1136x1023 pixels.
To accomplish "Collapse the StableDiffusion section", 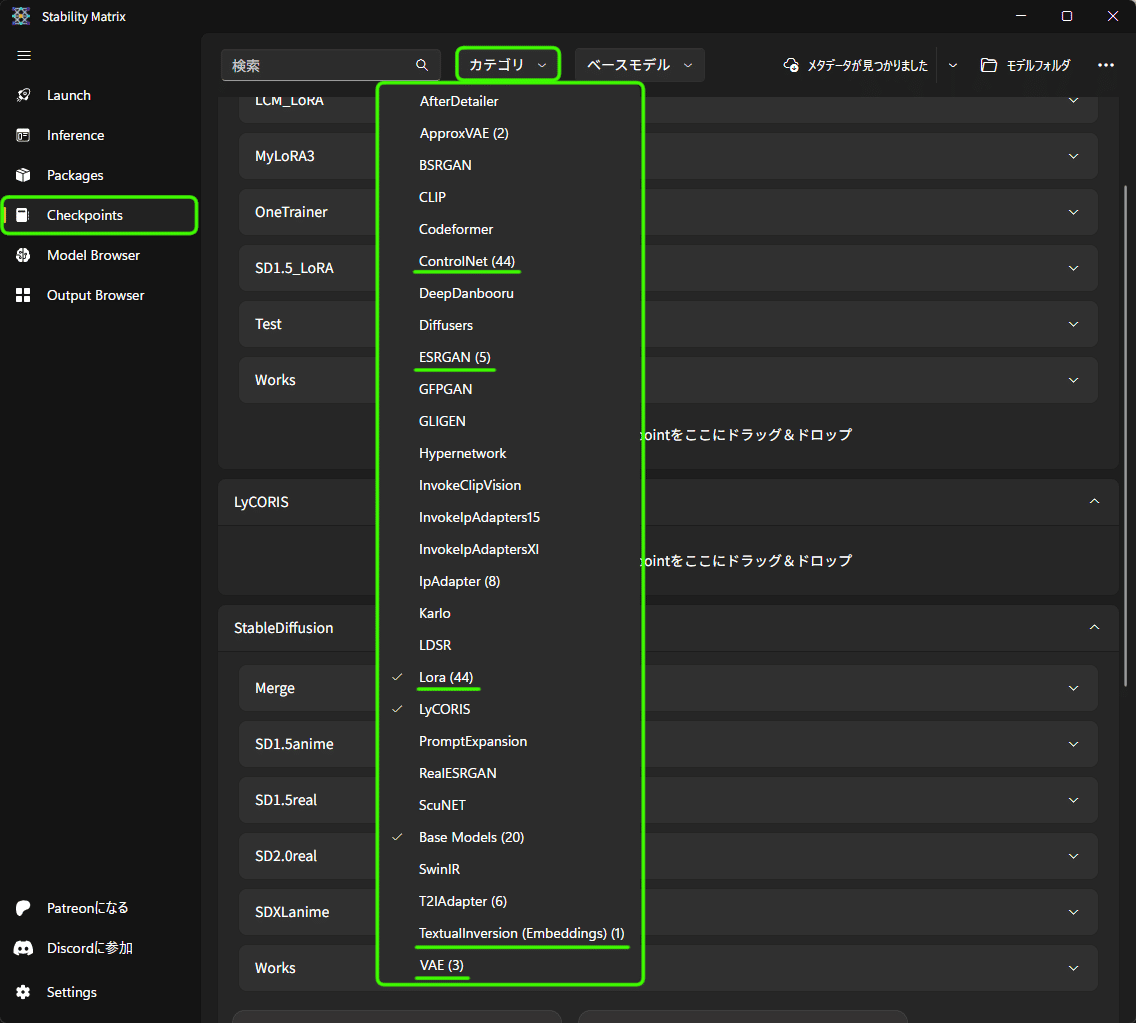I will pyautogui.click(x=1095, y=627).
